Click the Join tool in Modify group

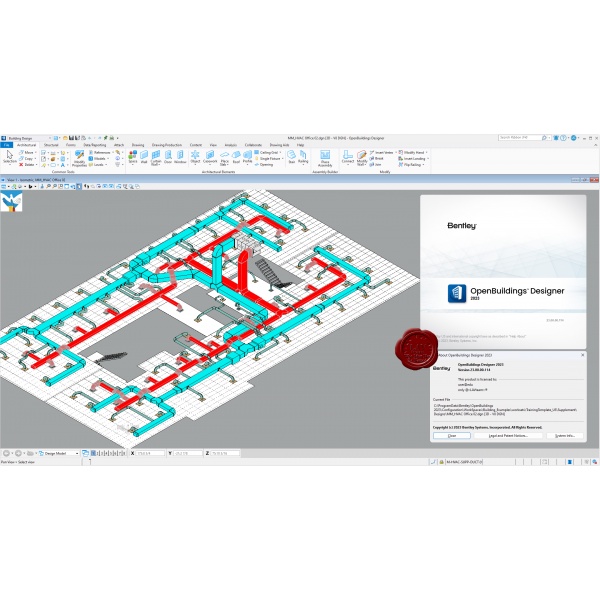(x=375, y=165)
